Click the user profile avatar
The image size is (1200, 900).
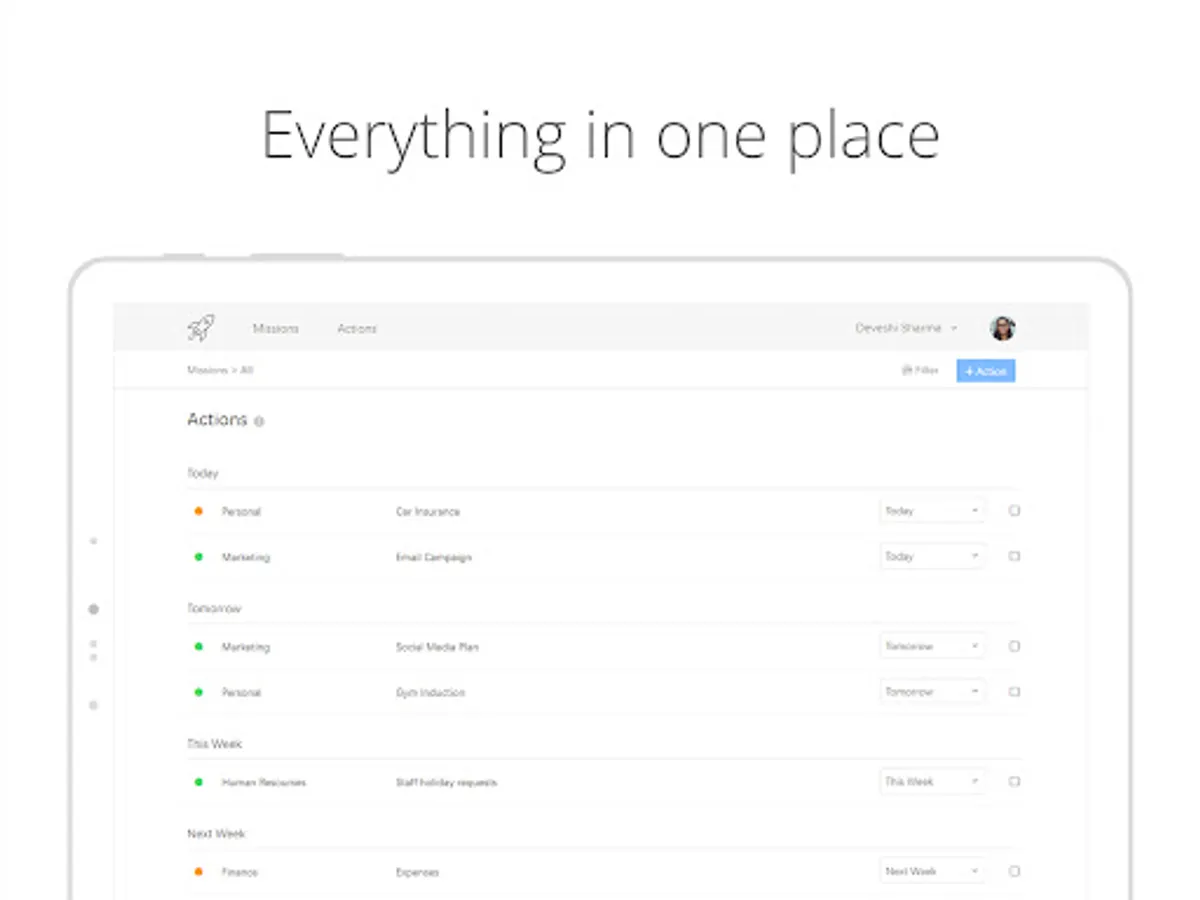pyautogui.click(x=1002, y=328)
